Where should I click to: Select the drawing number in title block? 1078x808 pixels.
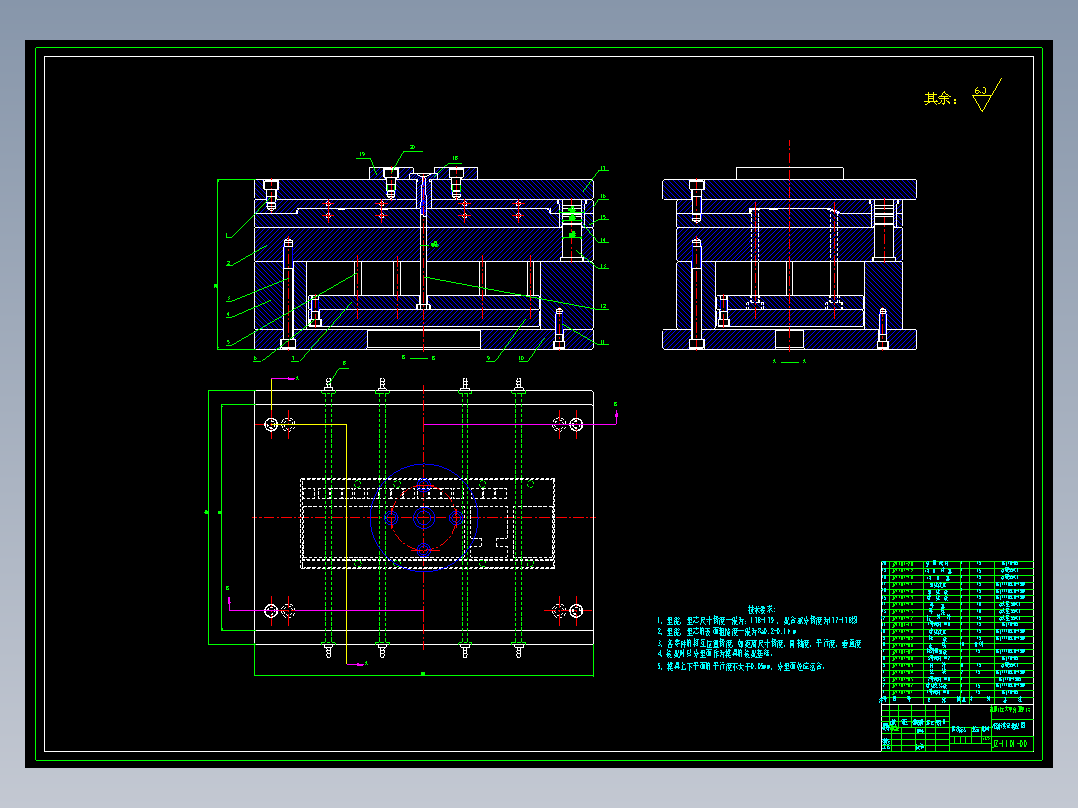pyautogui.click(x=1011, y=744)
